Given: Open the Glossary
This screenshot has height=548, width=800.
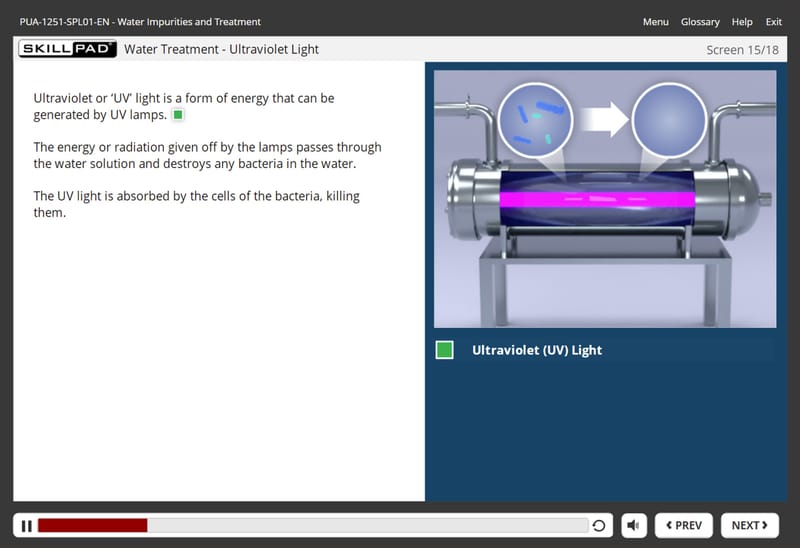Looking at the screenshot, I should [x=700, y=22].
